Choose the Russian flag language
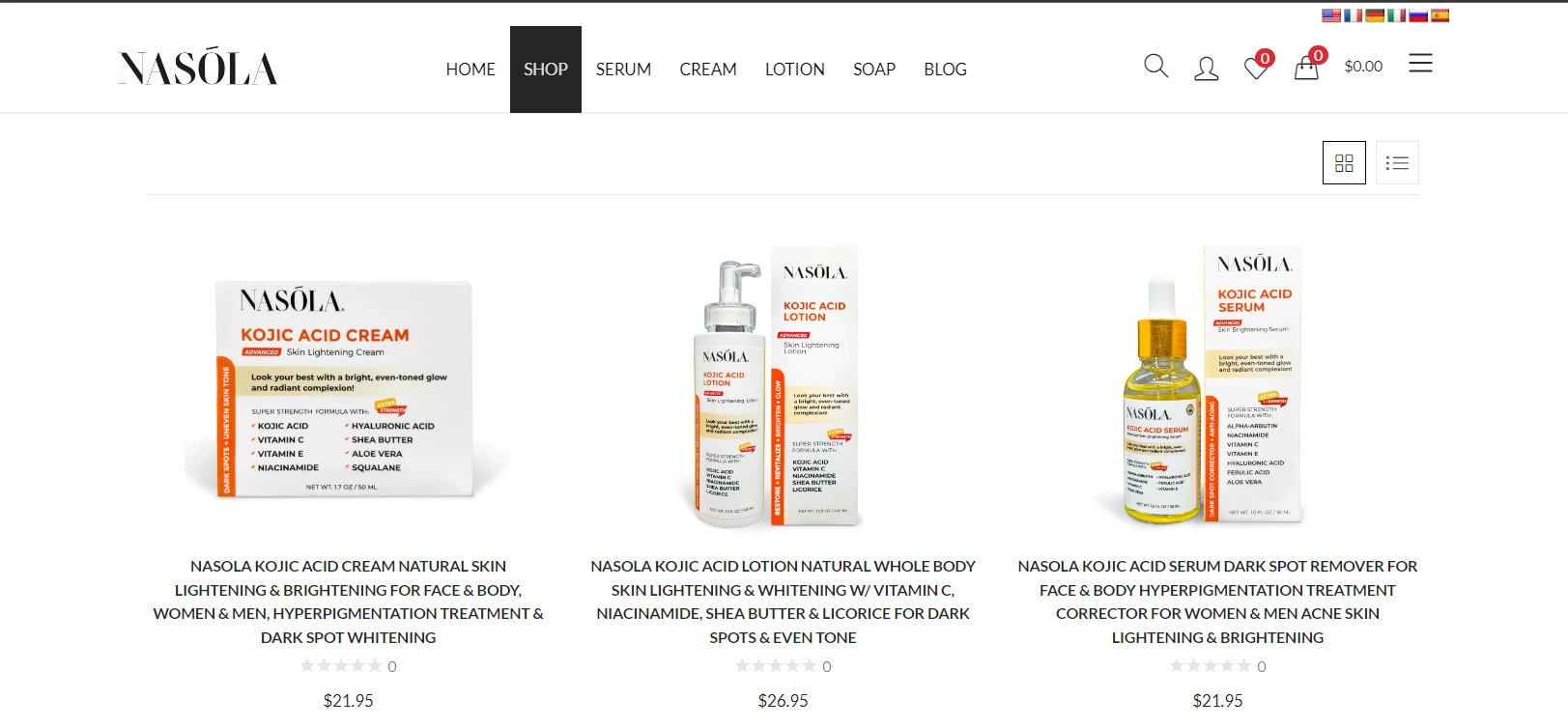Screen dimensions: 1568x728 tap(1418, 15)
